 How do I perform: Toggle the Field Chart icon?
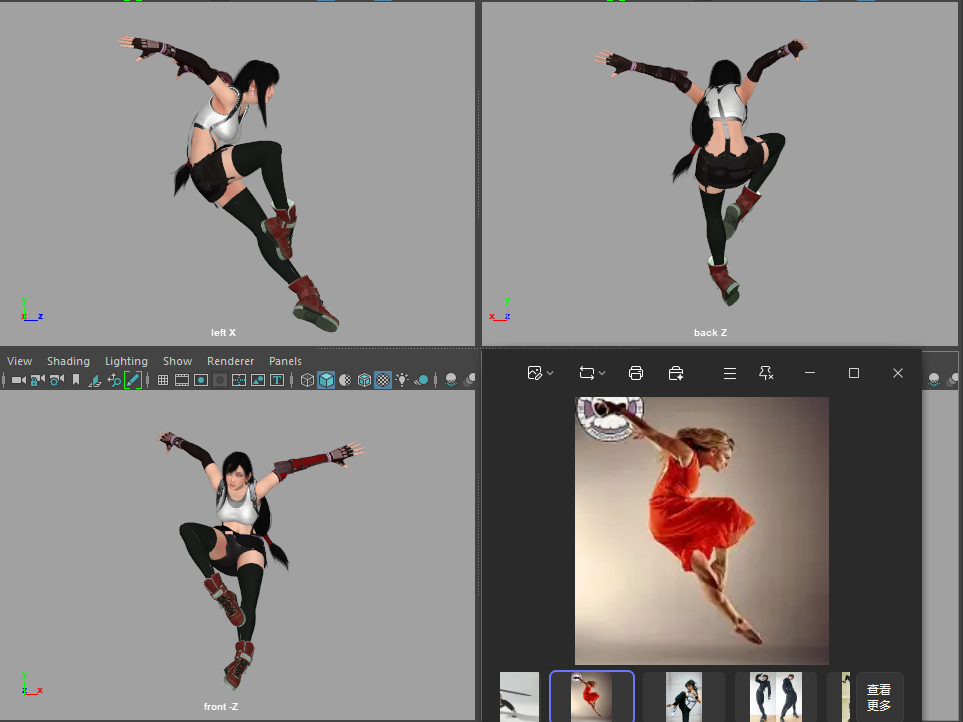[239, 380]
